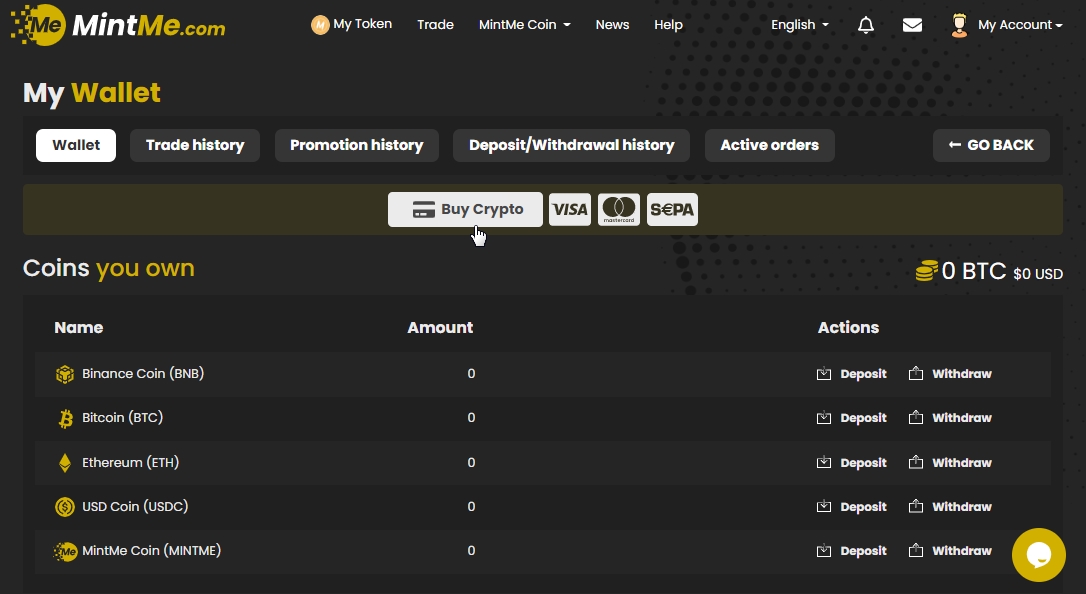This screenshot has width=1086, height=594.
Task: Open the English language dropdown
Action: coord(799,25)
